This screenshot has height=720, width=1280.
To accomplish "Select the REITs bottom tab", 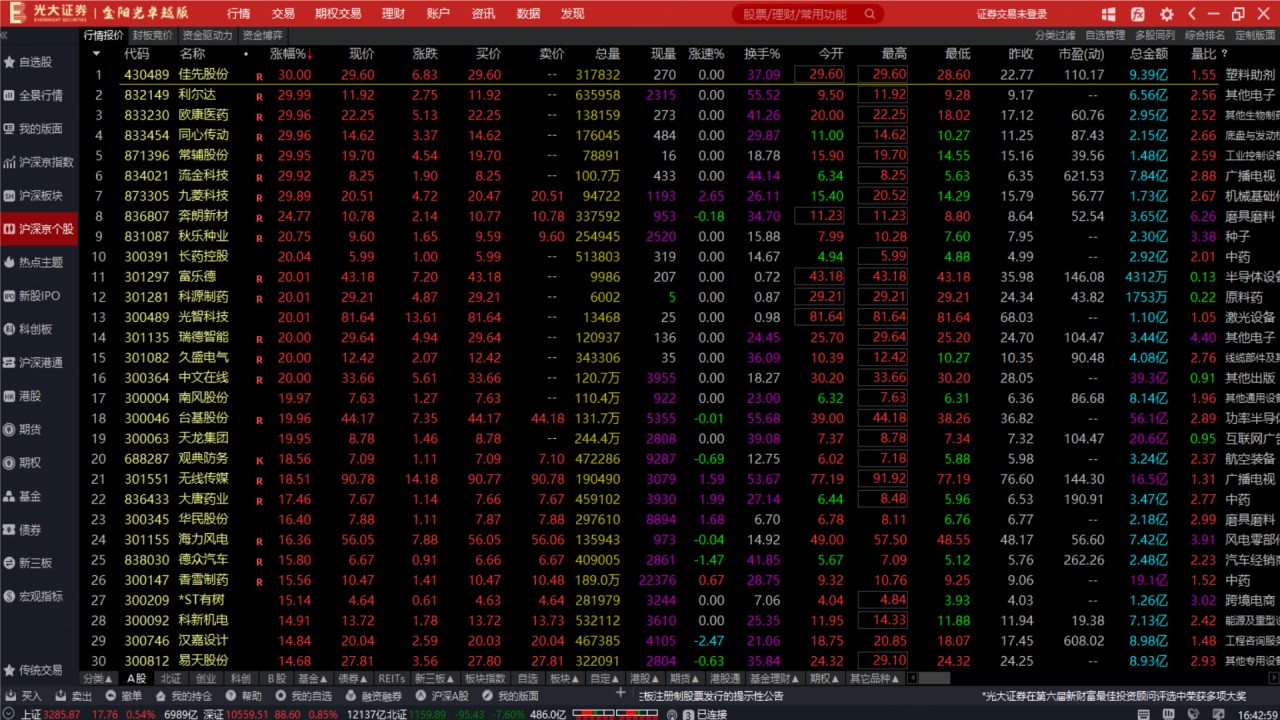I will click(x=392, y=678).
